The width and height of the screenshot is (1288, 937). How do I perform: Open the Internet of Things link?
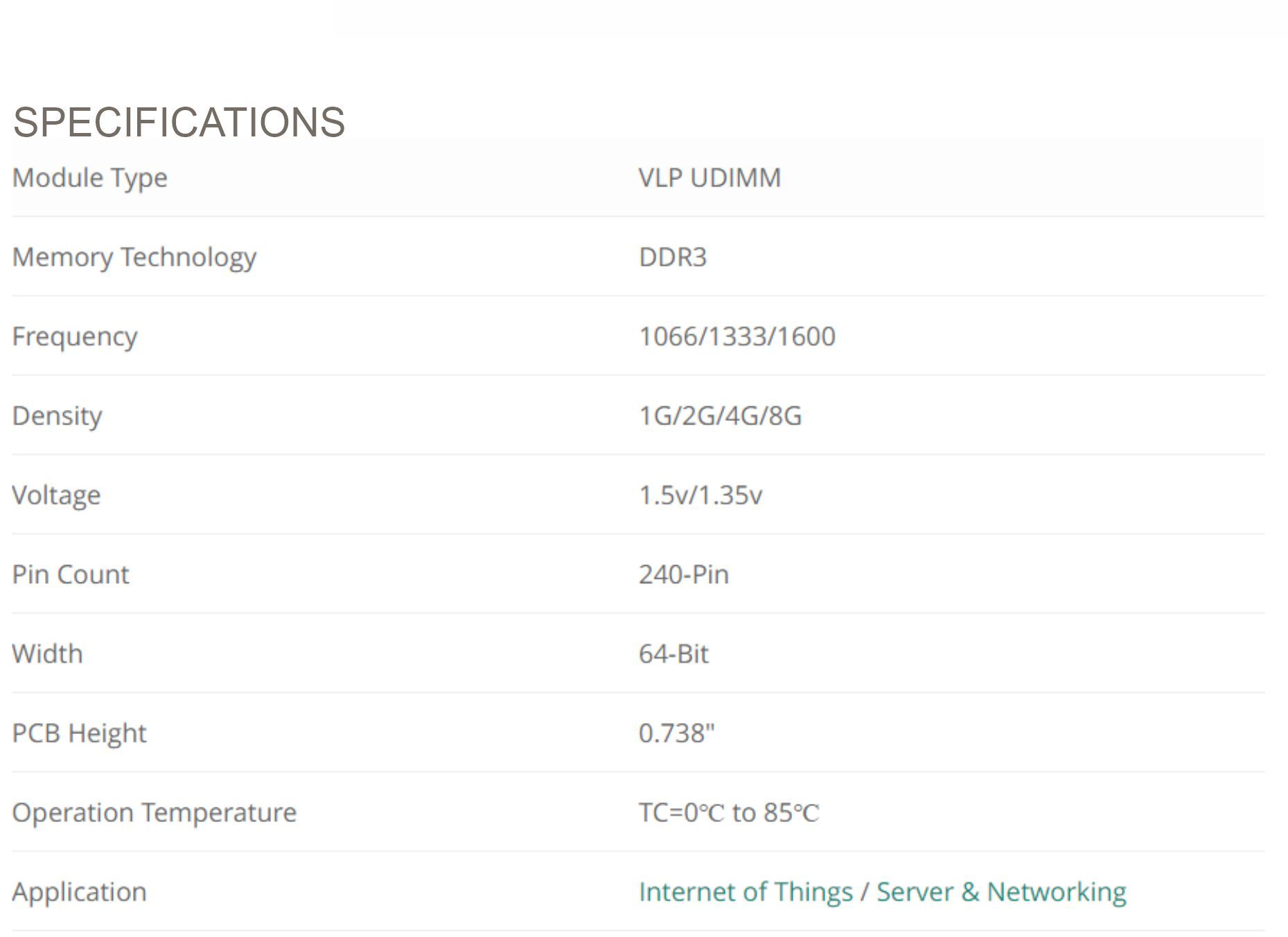[746, 892]
